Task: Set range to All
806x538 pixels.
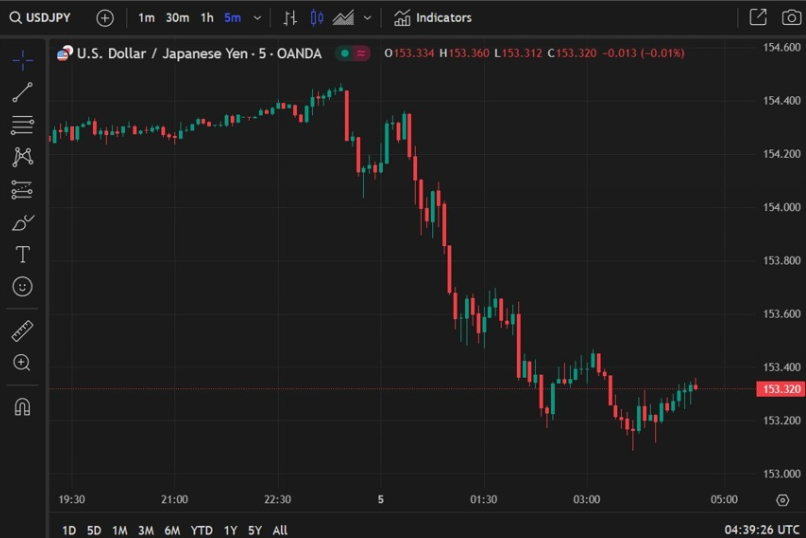Action: pos(280,530)
